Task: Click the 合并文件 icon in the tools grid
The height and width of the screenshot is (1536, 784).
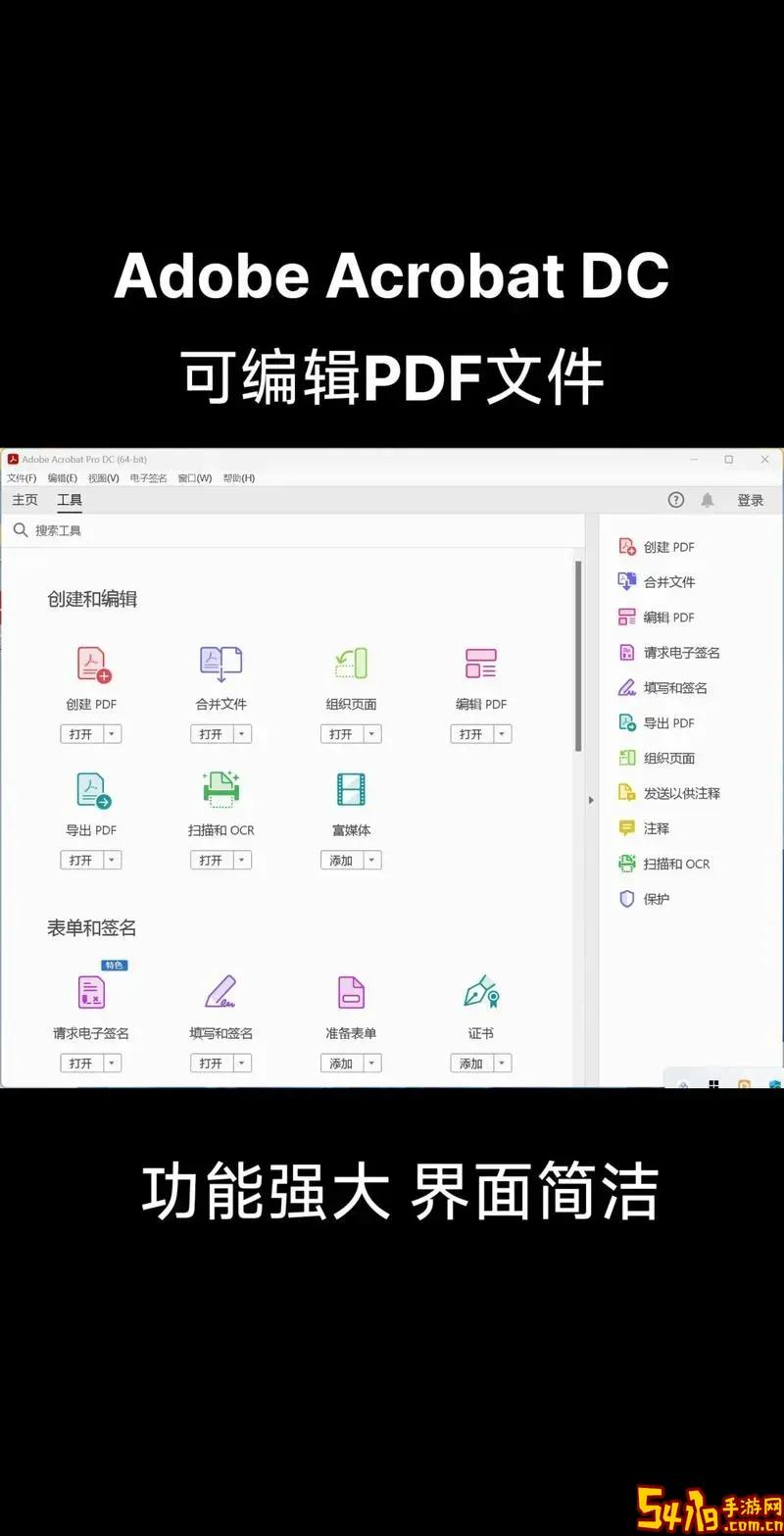Action: (x=220, y=665)
